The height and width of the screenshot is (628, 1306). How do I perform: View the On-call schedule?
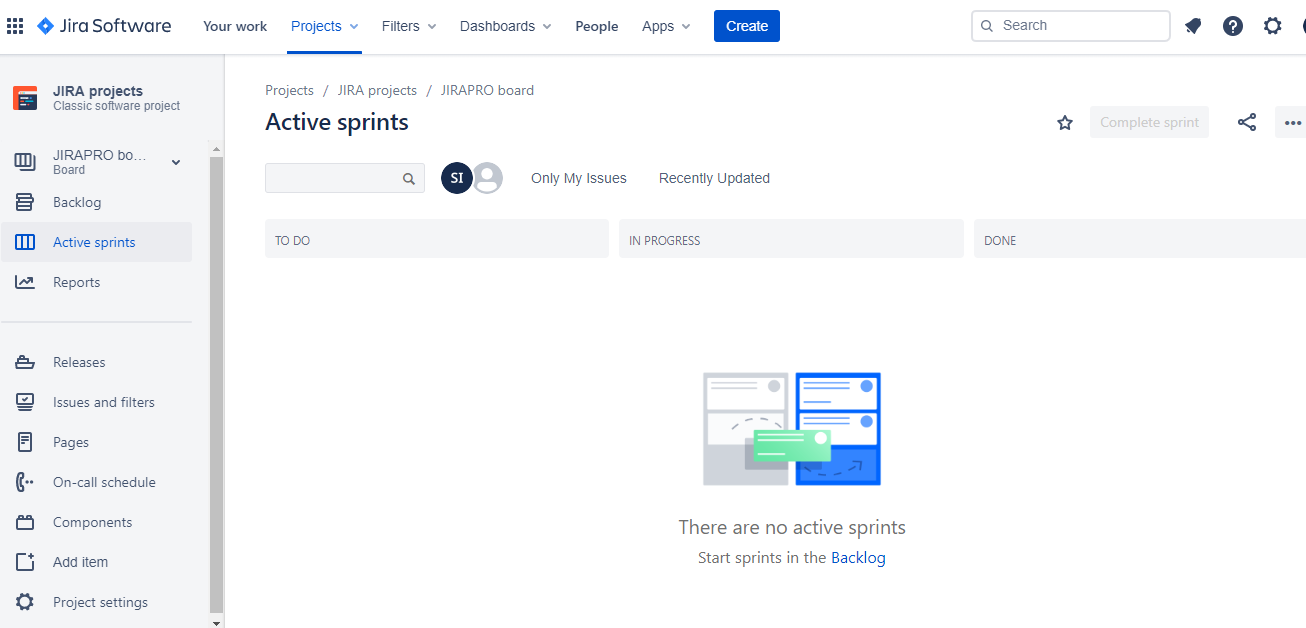click(104, 481)
